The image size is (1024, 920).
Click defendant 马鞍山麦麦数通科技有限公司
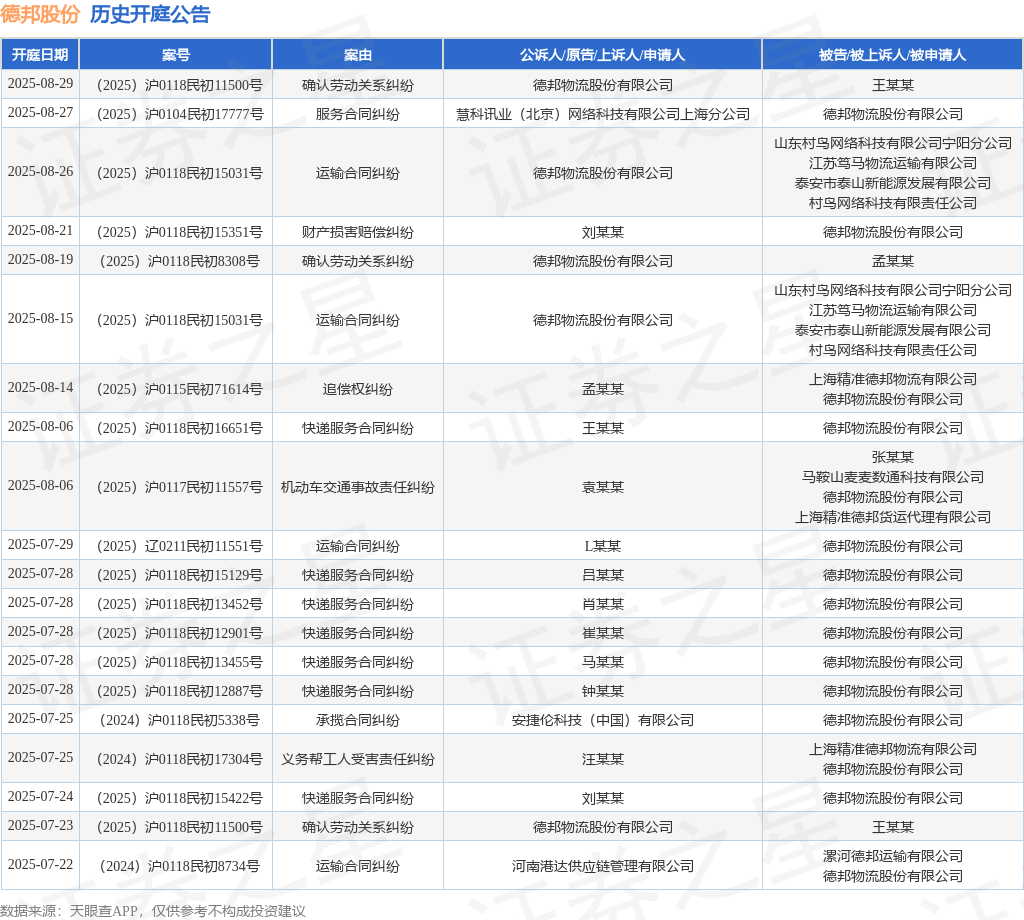893,477
